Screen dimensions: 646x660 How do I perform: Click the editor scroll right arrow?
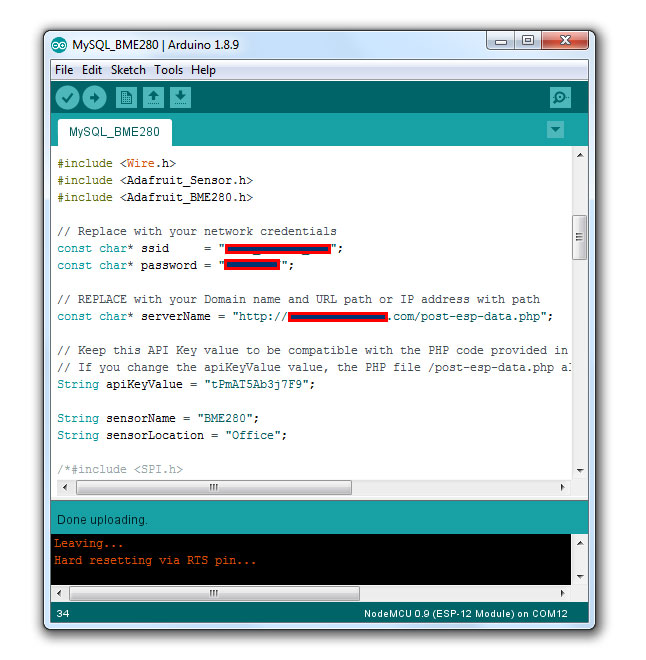click(563, 487)
